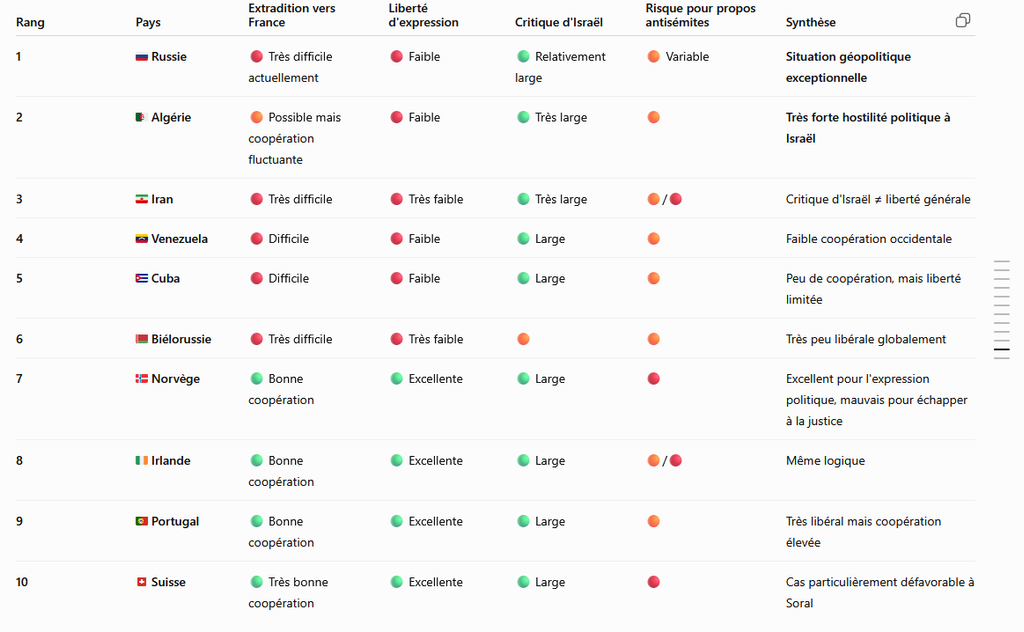Click the Cuban flag icon
This screenshot has width=1024, height=632.
(142, 278)
